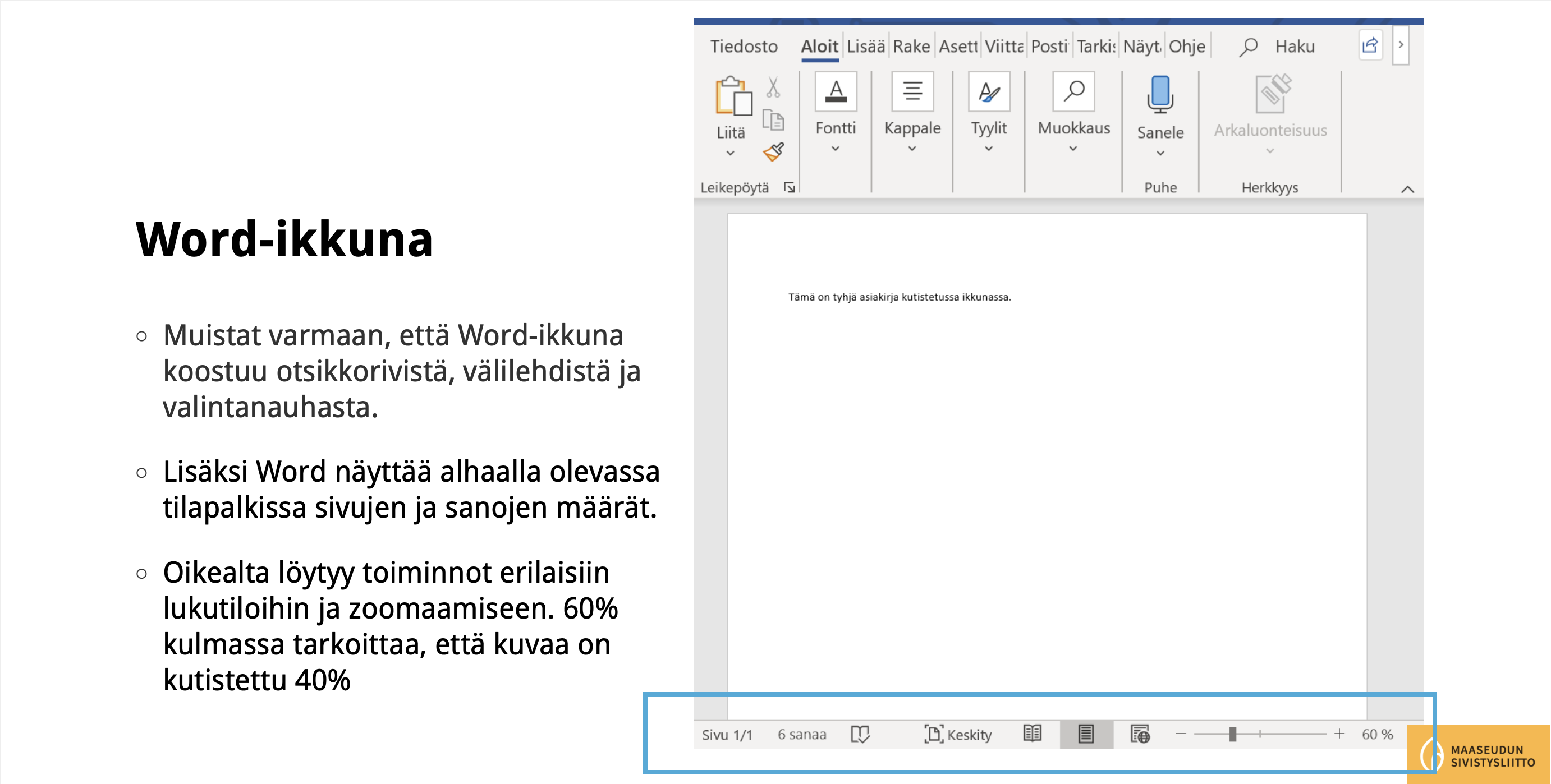Open the Muokkaus magnifier icon
Image resolution: width=1551 pixels, height=784 pixels.
point(1073,91)
